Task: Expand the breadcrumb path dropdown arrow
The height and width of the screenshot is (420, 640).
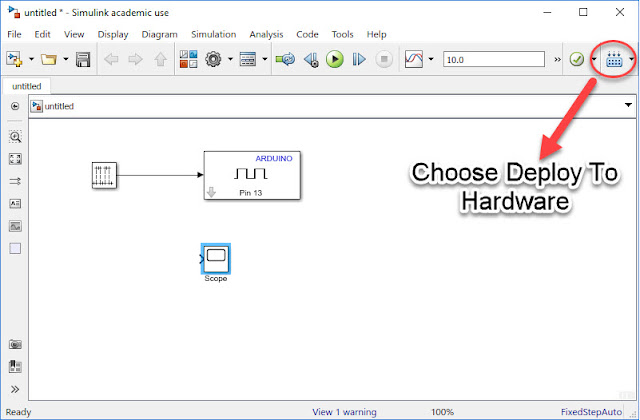Action: click(x=629, y=105)
